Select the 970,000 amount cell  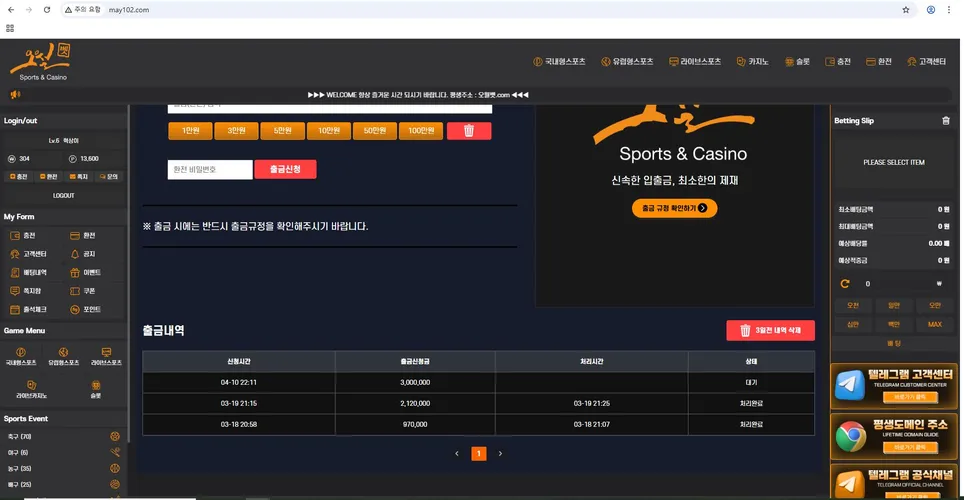click(x=415, y=424)
